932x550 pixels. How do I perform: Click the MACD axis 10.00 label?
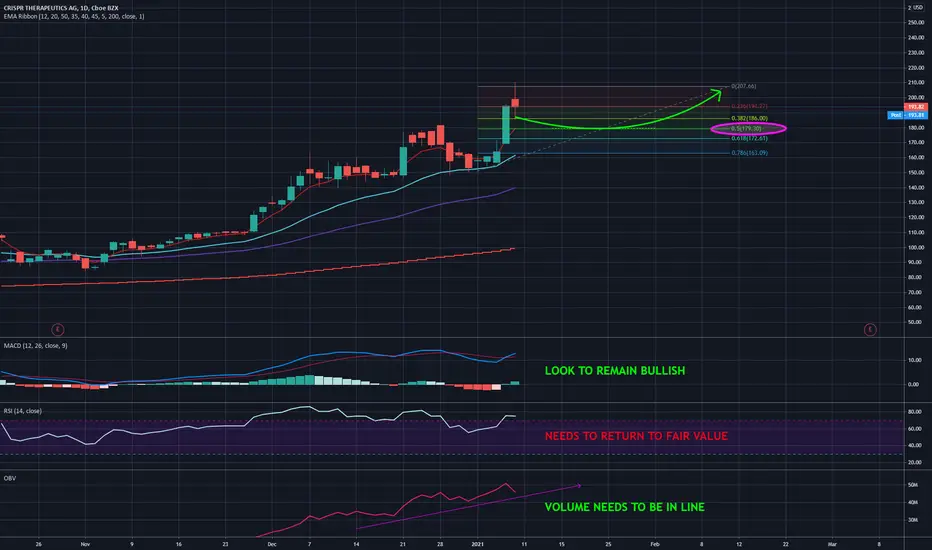tap(914, 360)
